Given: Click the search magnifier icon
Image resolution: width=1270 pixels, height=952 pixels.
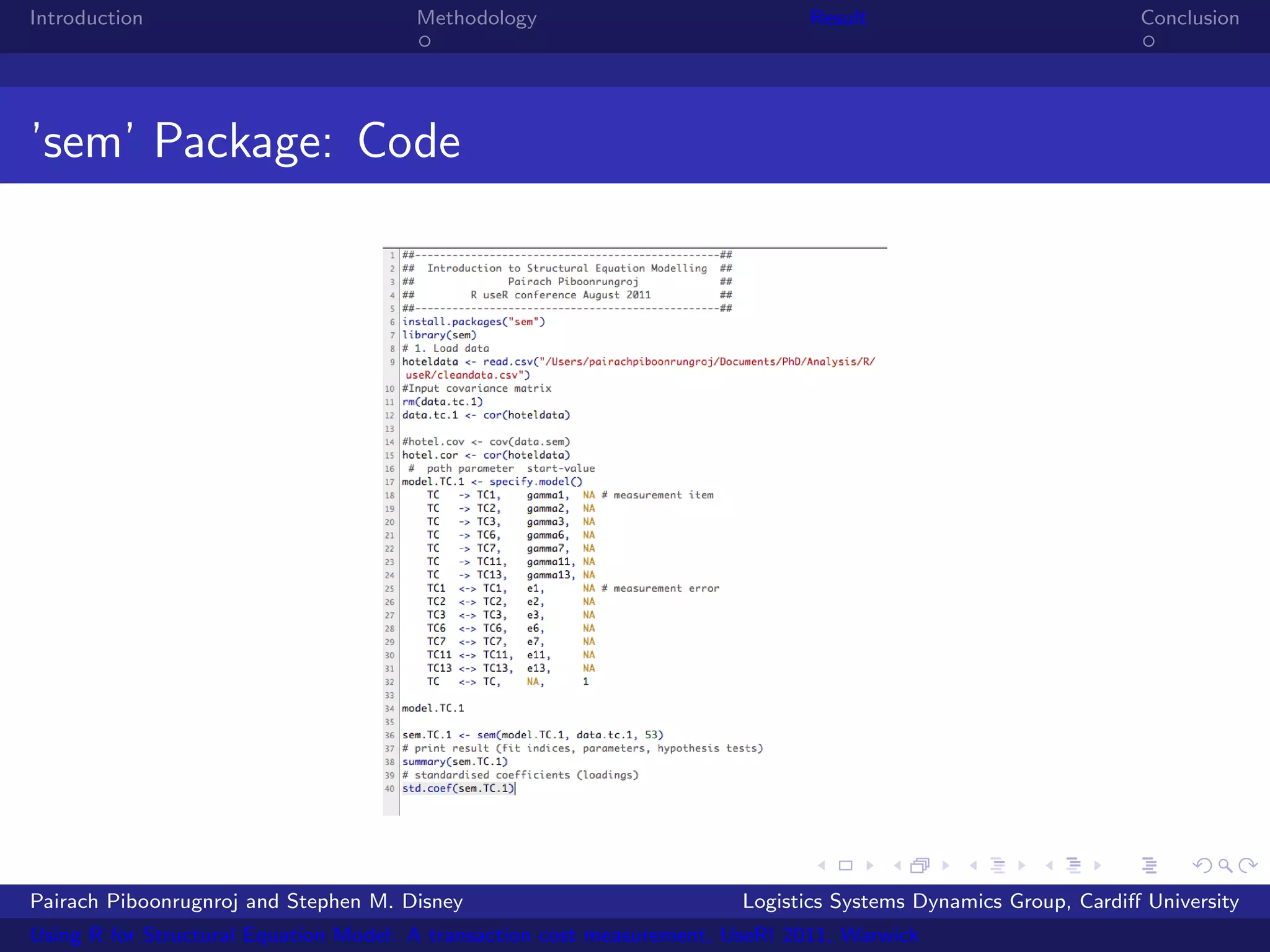Looking at the screenshot, I should pos(1225,865).
